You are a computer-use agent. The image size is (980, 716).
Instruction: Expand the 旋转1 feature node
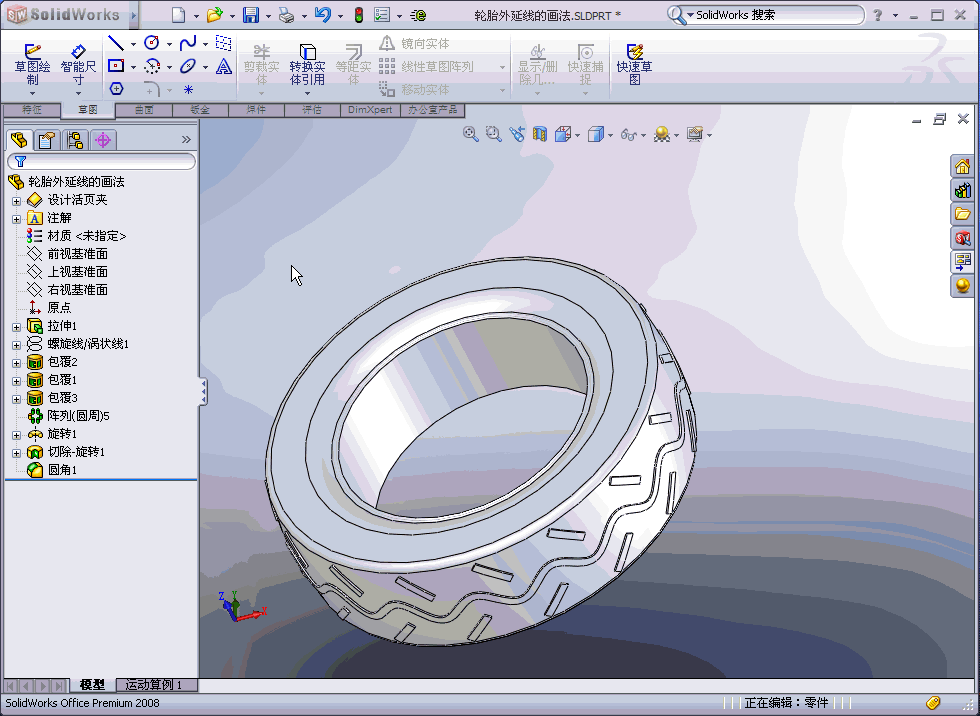pyautogui.click(x=17, y=435)
